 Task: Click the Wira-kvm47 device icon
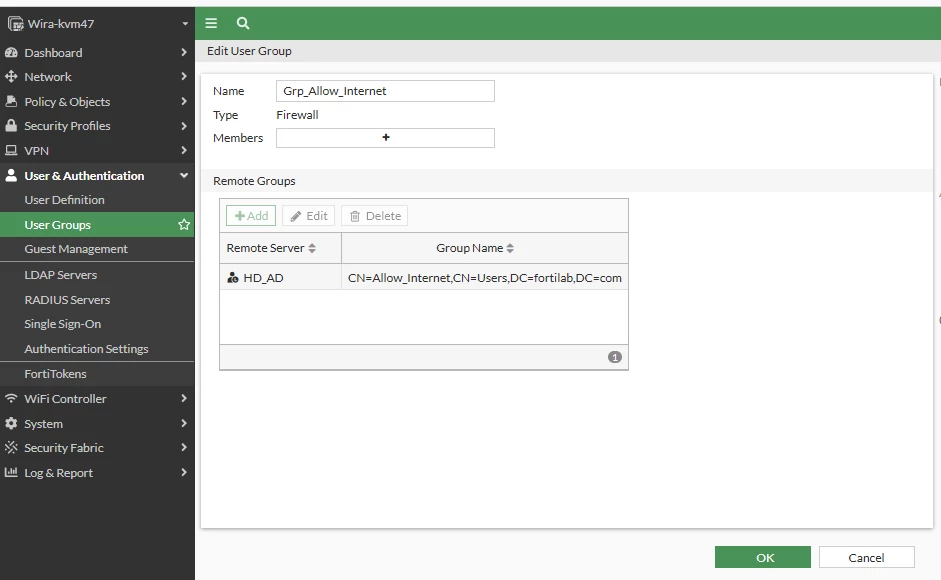tap(16, 24)
